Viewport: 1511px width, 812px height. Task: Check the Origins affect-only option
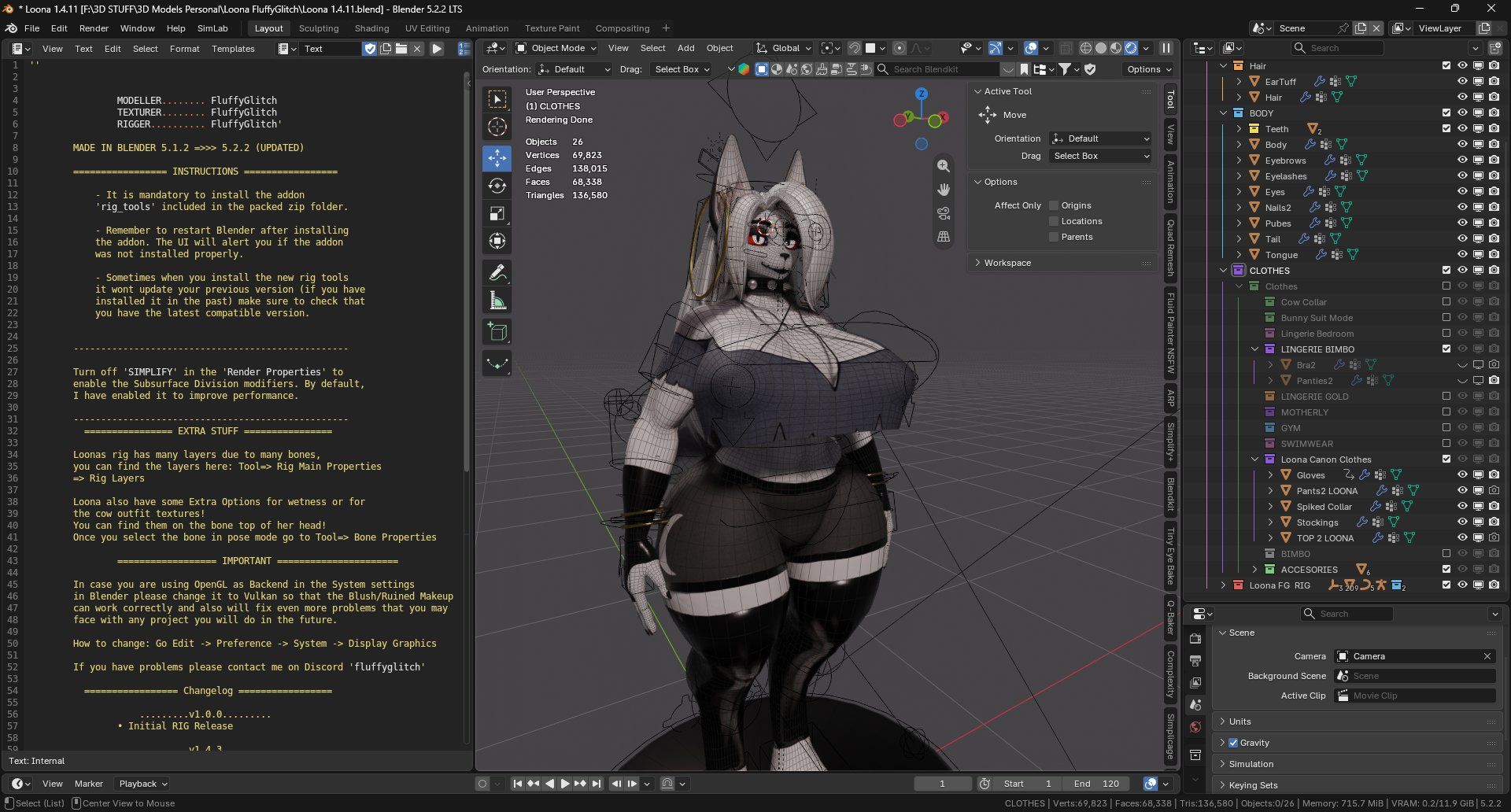point(1054,205)
